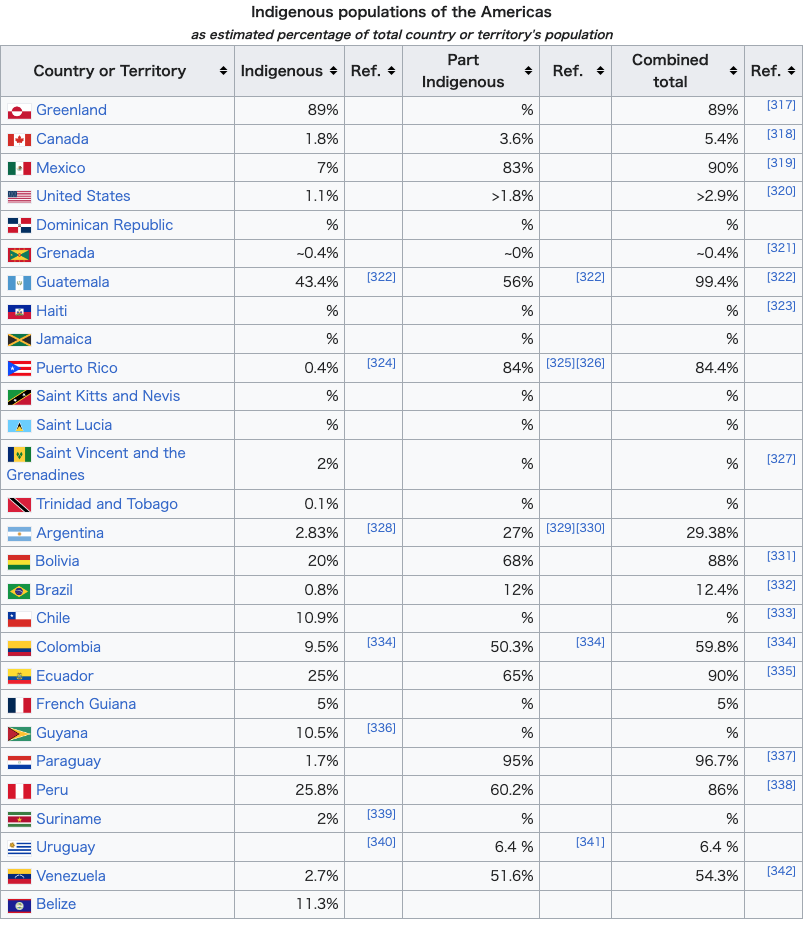This screenshot has width=808, height=927.
Task: Go to the French Guiana article
Action: (x=86, y=704)
